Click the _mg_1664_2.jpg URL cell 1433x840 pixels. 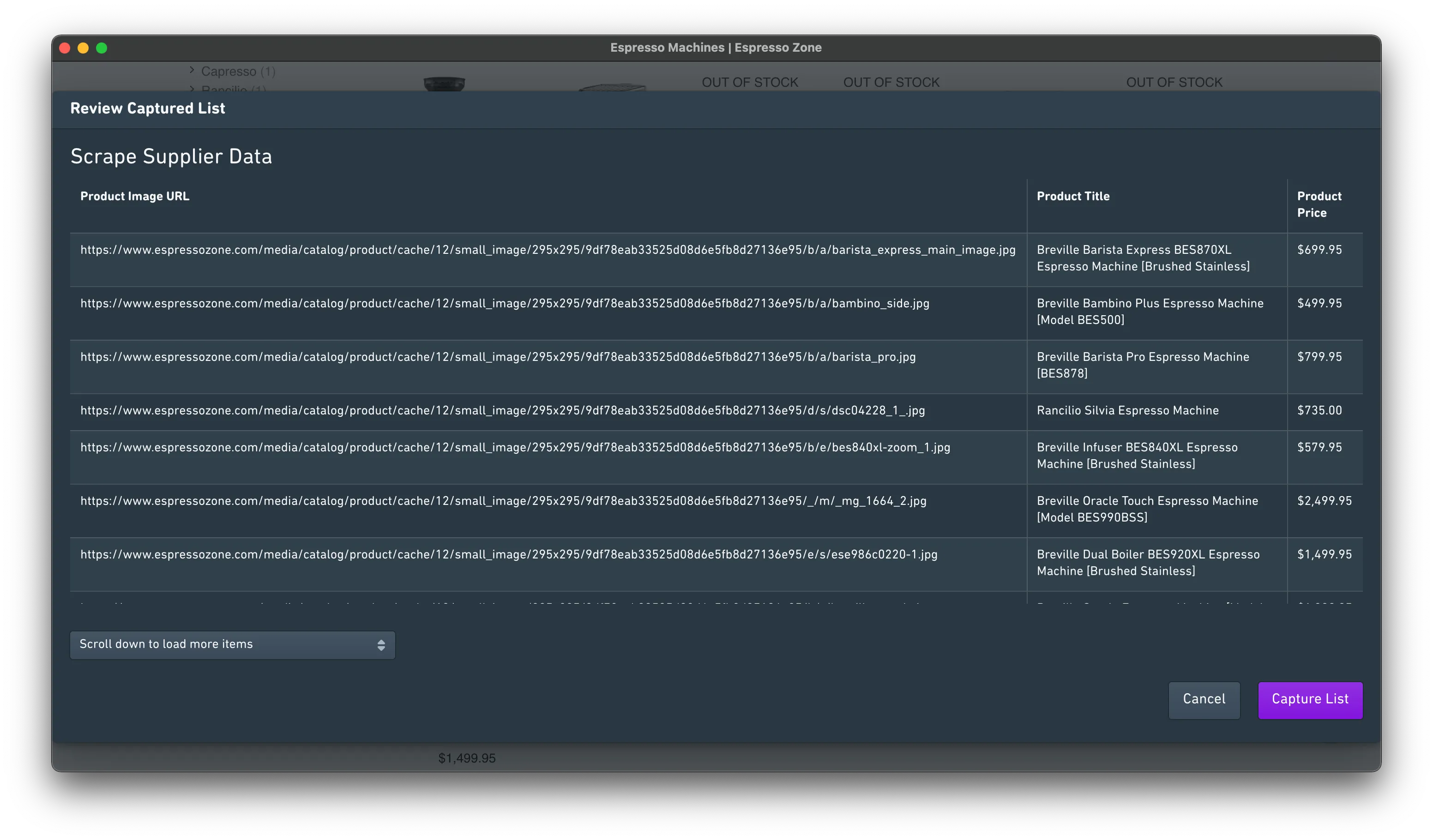(548, 510)
